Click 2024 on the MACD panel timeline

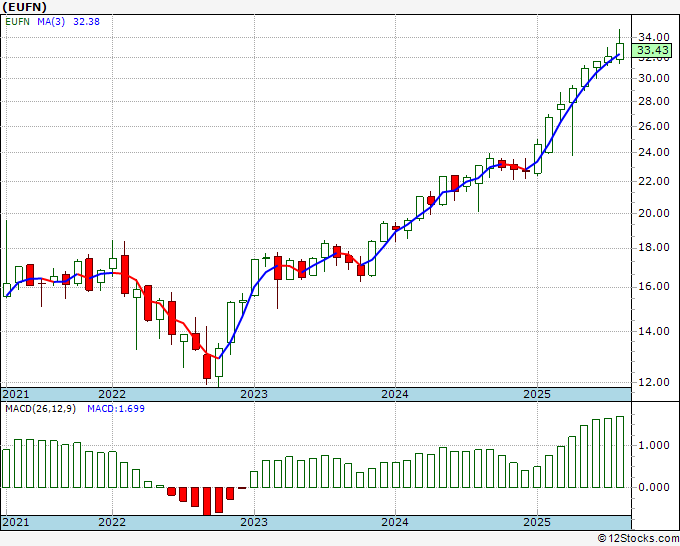(395, 522)
